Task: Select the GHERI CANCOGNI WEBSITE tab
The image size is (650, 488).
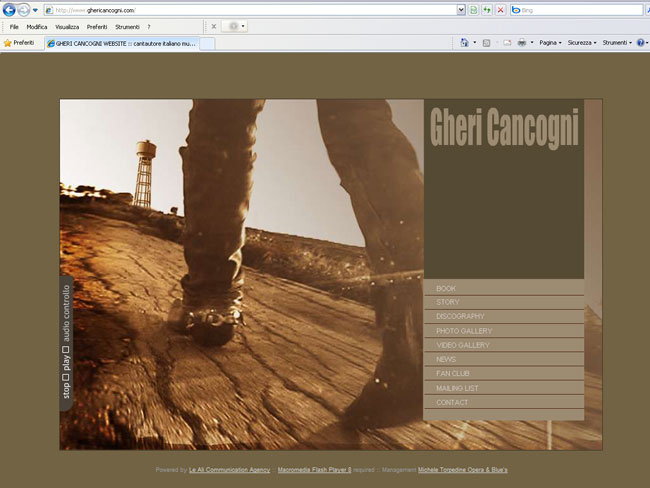Action: tap(121, 44)
